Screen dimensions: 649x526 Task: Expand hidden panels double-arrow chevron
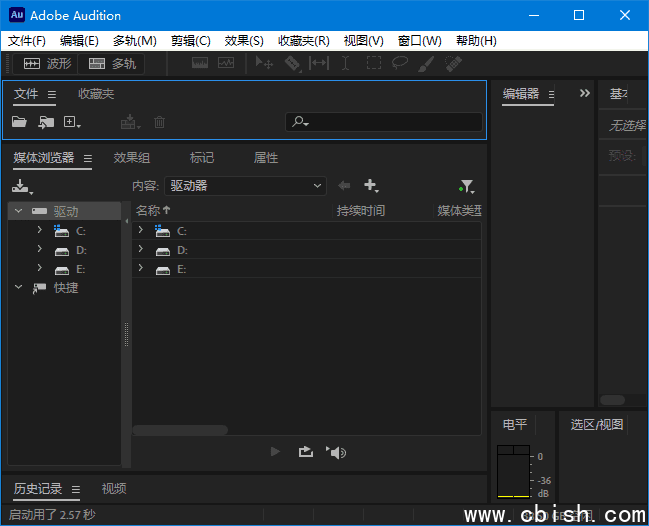[x=584, y=93]
